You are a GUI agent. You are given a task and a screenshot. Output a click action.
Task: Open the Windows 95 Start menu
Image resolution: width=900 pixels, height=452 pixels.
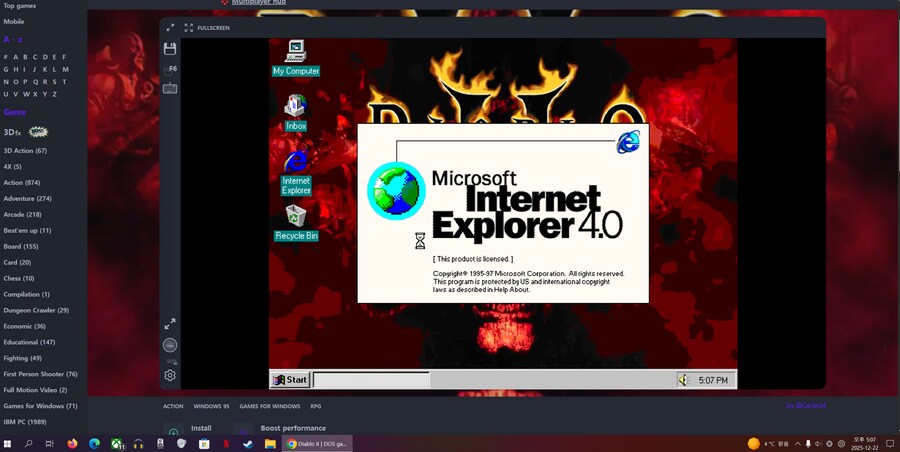[290, 380]
